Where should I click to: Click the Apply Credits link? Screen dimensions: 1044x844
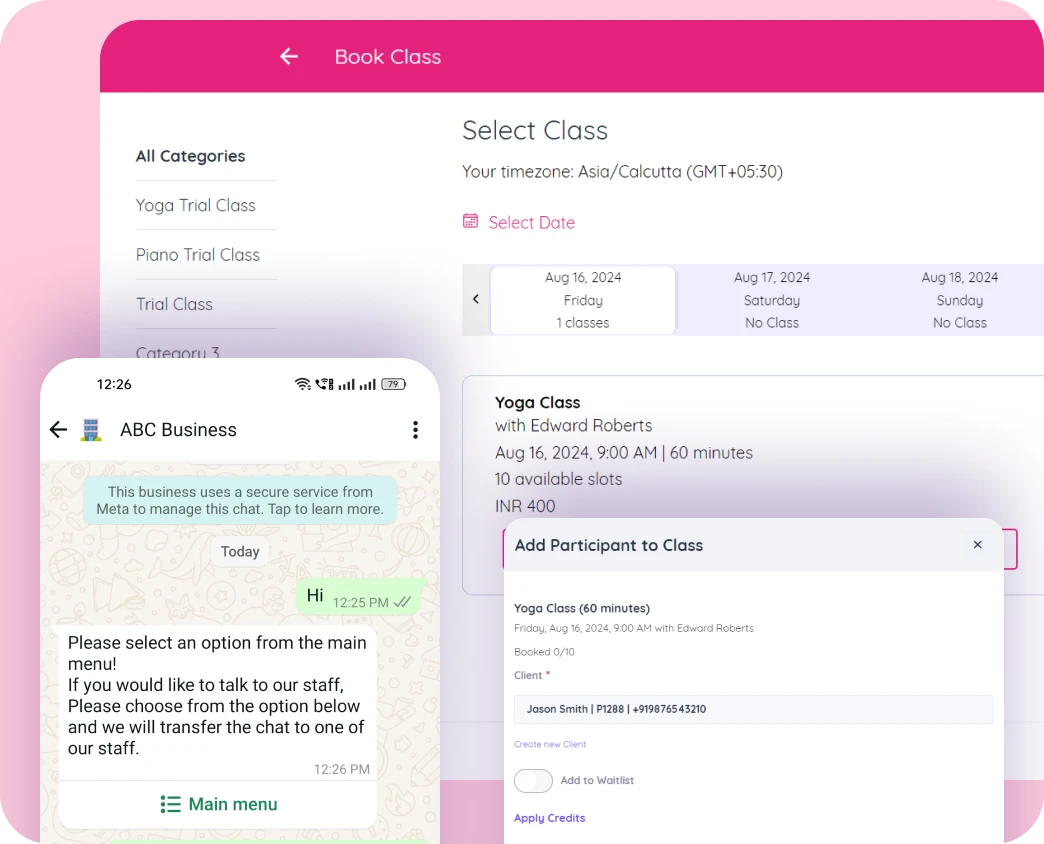click(x=549, y=818)
